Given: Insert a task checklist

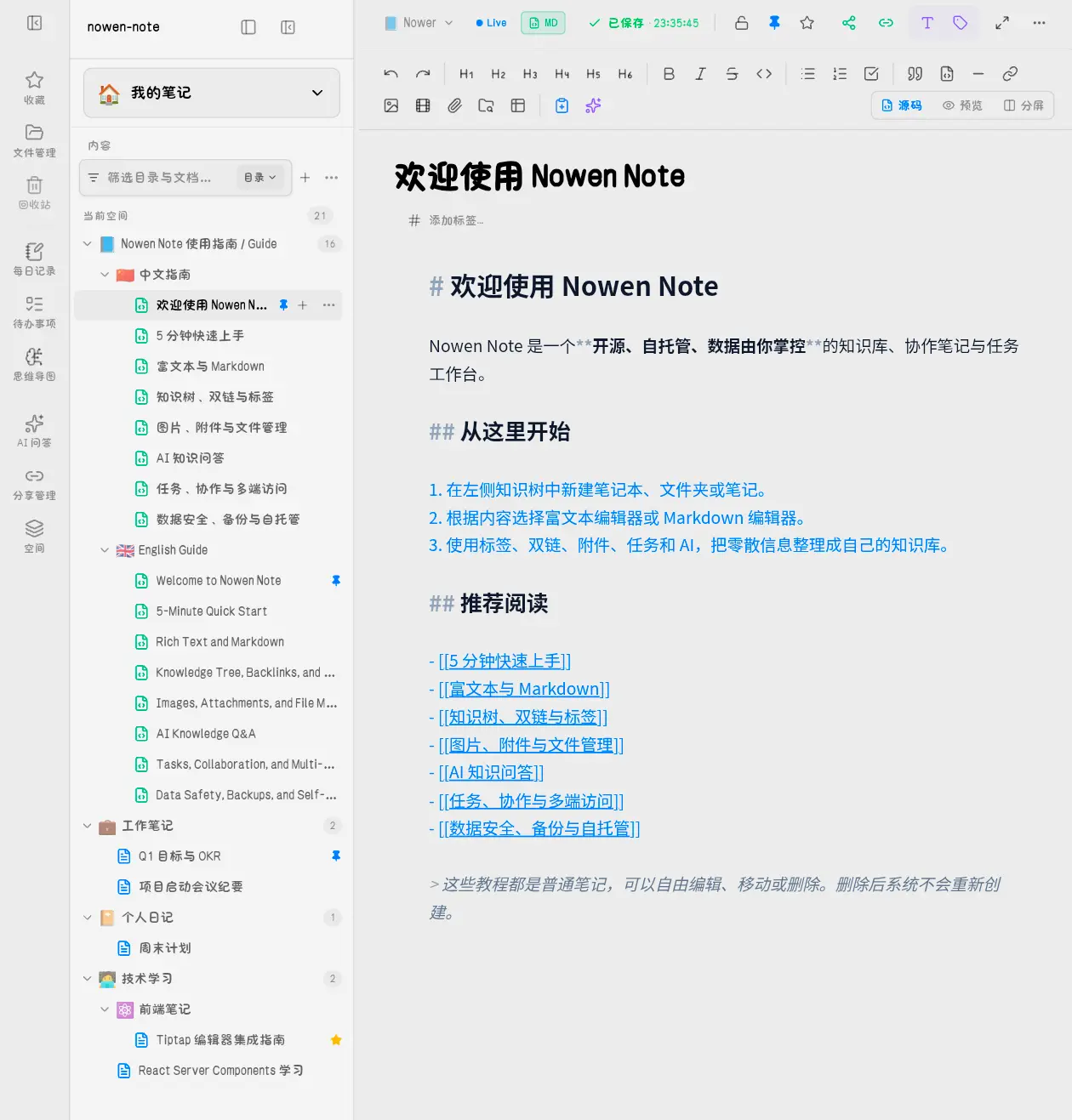Looking at the screenshot, I should (871, 74).
